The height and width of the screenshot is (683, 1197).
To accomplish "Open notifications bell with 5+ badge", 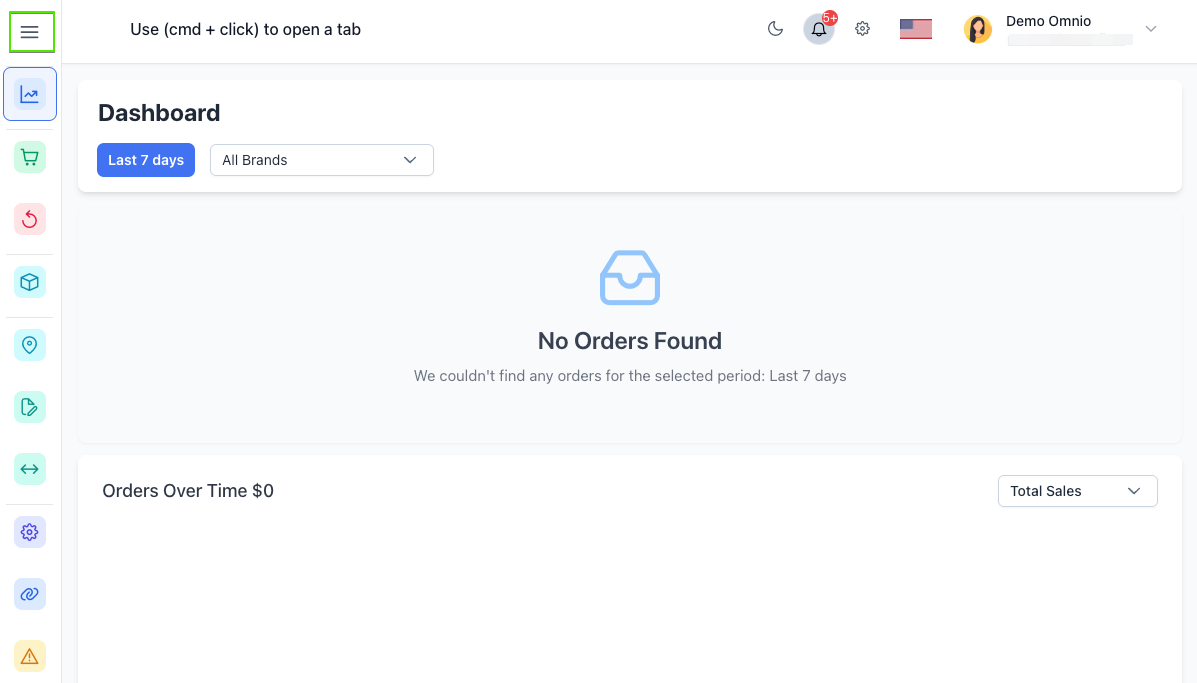I will coord(819,29).
